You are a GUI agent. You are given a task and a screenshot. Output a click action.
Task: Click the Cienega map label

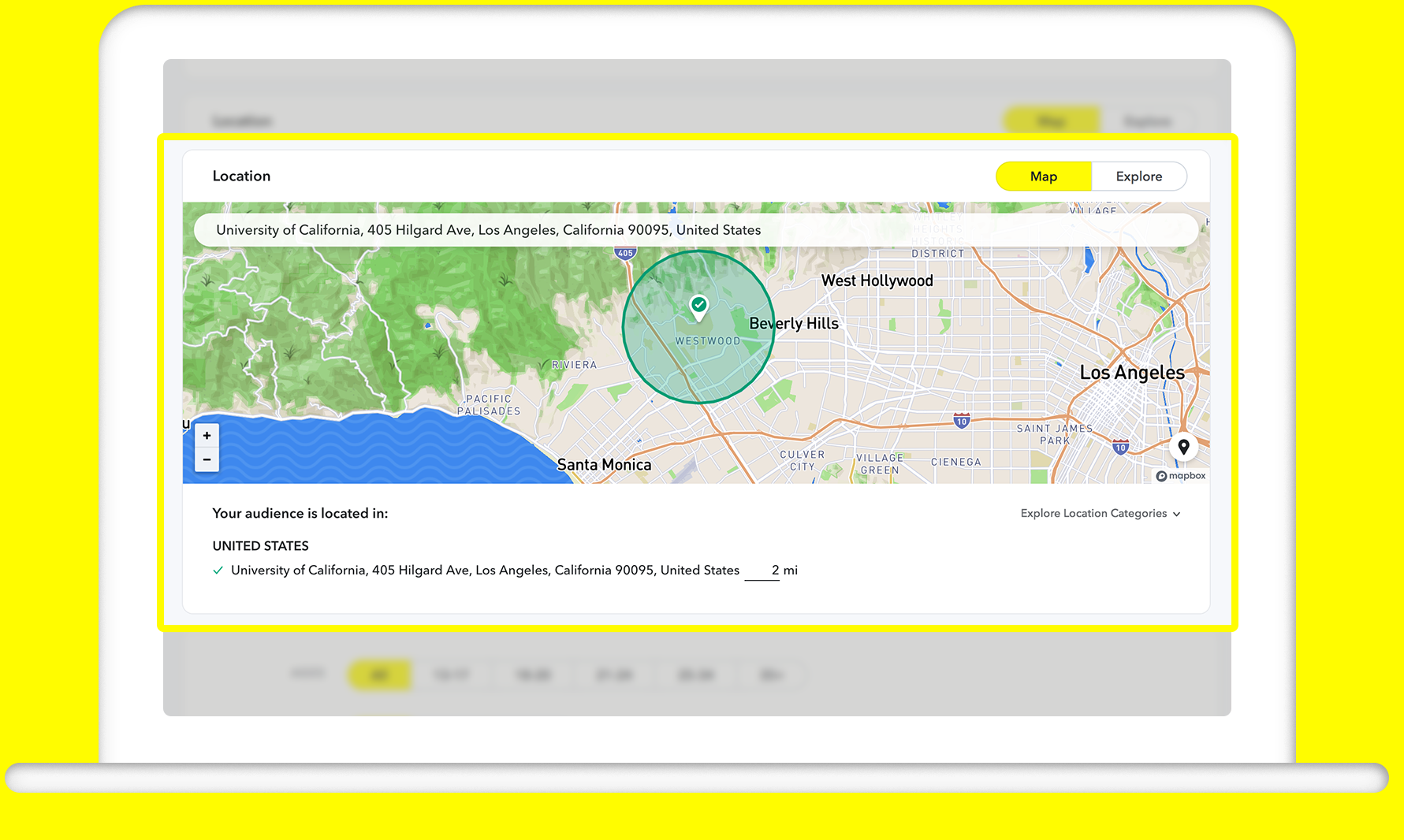point(956,463)
